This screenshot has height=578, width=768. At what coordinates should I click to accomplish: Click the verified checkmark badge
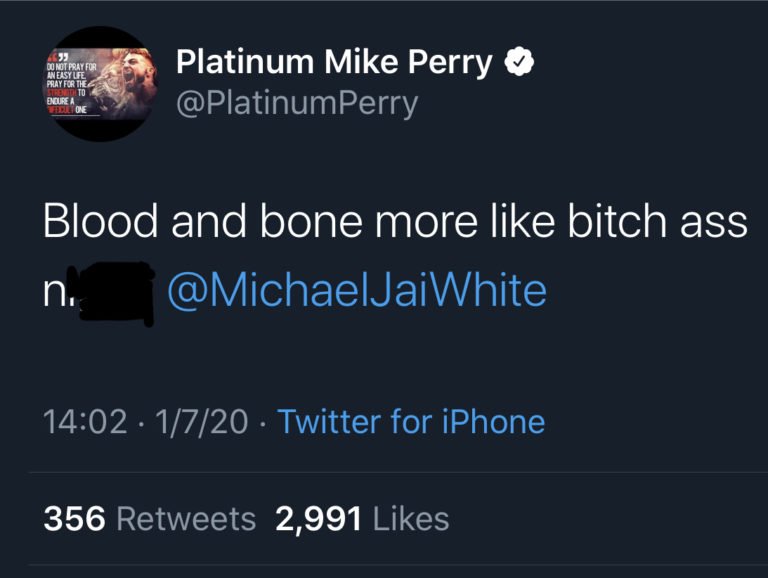click(x=517, y=63)
